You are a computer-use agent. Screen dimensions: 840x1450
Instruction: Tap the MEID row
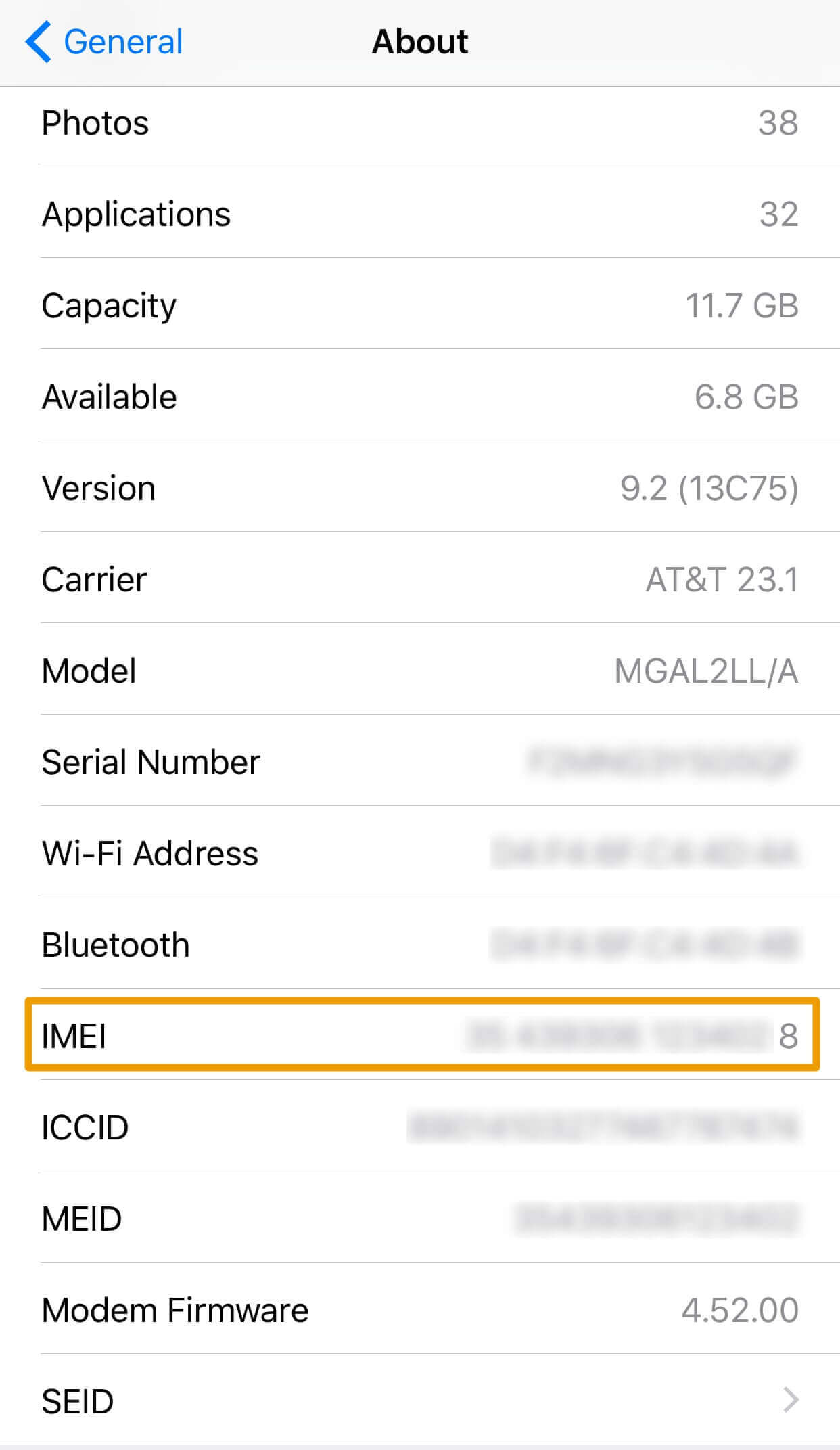point(420,1218)
